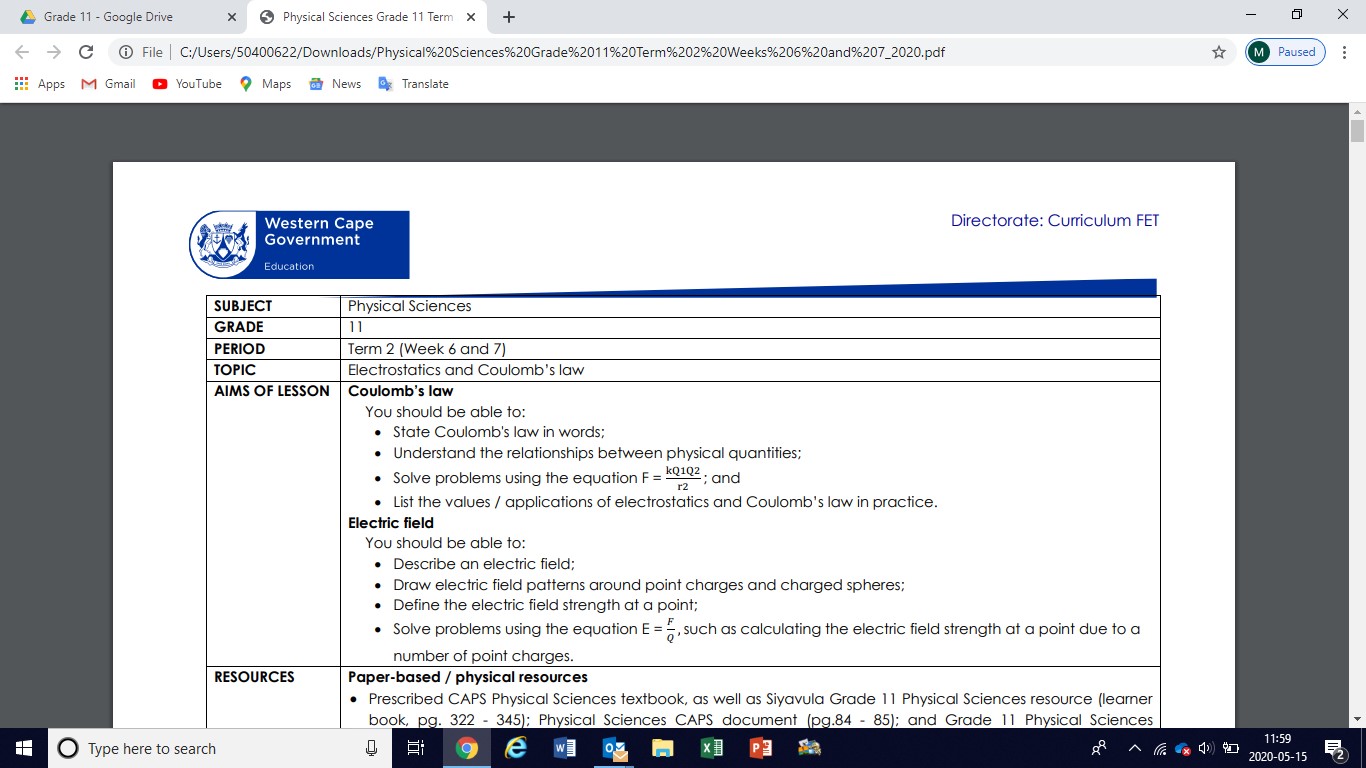Click 'Electrostatics and Coulomb's law' topic text
1366x768 pixels.
click(466, 370)
